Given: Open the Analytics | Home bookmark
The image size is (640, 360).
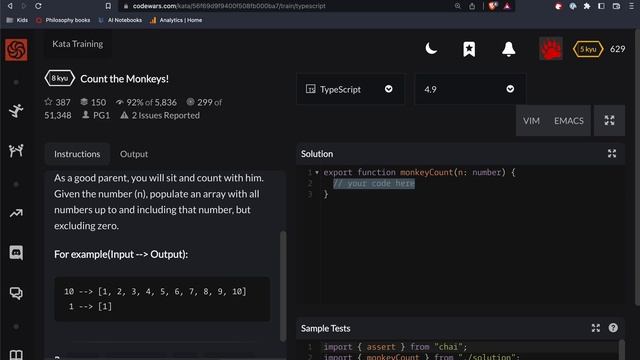Looking at the screenshot, I should (176, 20).
